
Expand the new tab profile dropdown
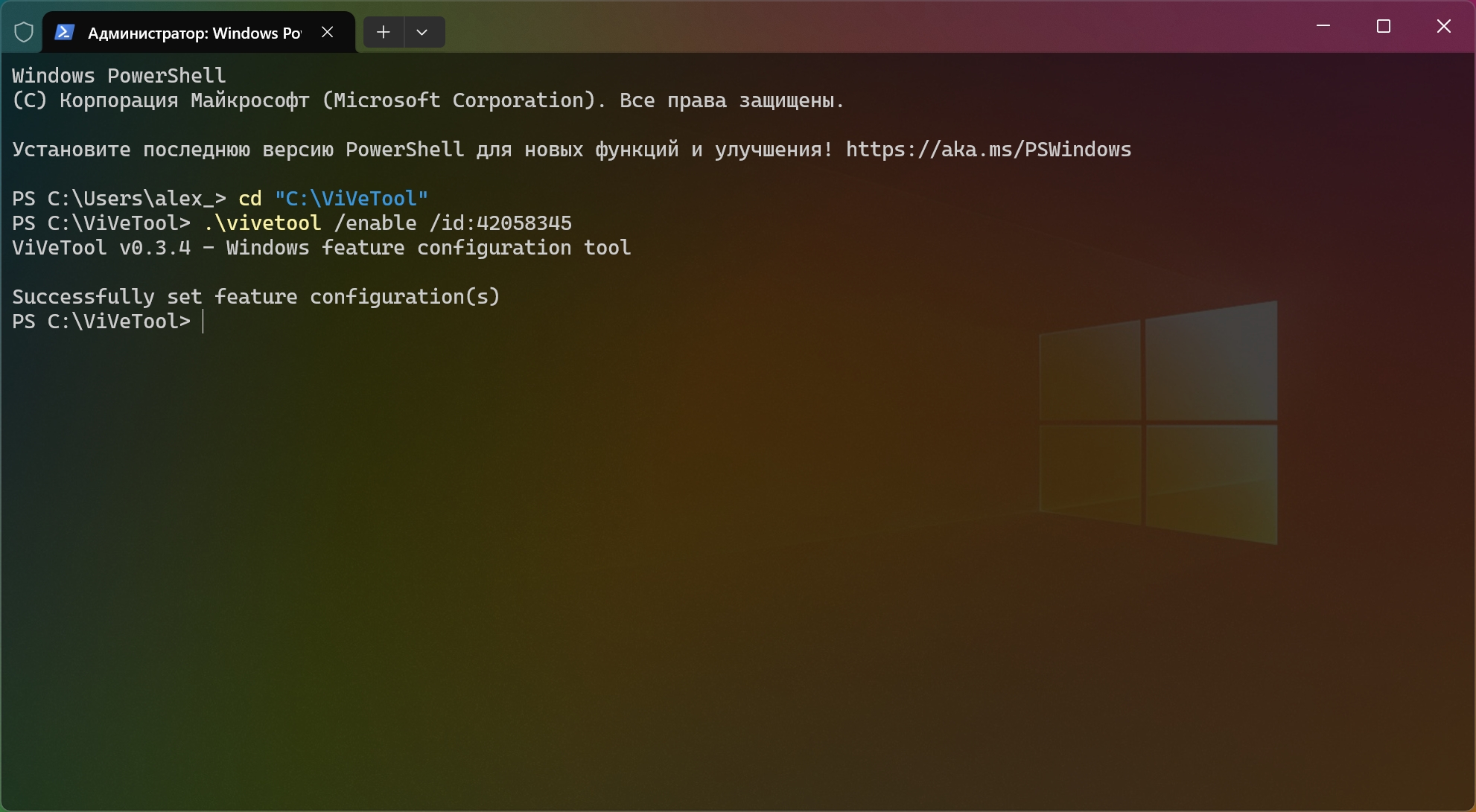point(422,32)
